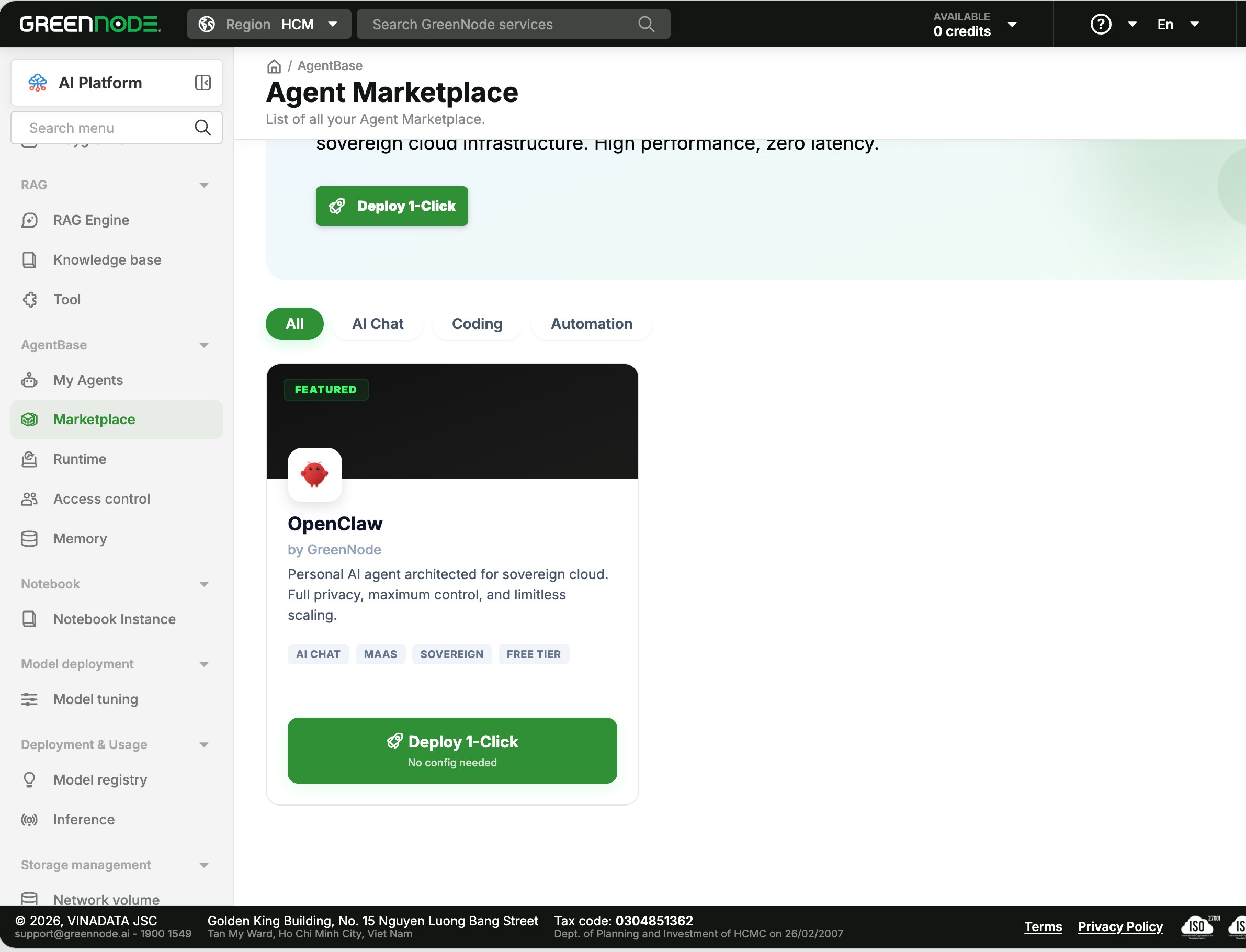The height and width of the screenshot is (952, 1246).
Task: Click the AI Platform cloud icon
Action: 37,83
